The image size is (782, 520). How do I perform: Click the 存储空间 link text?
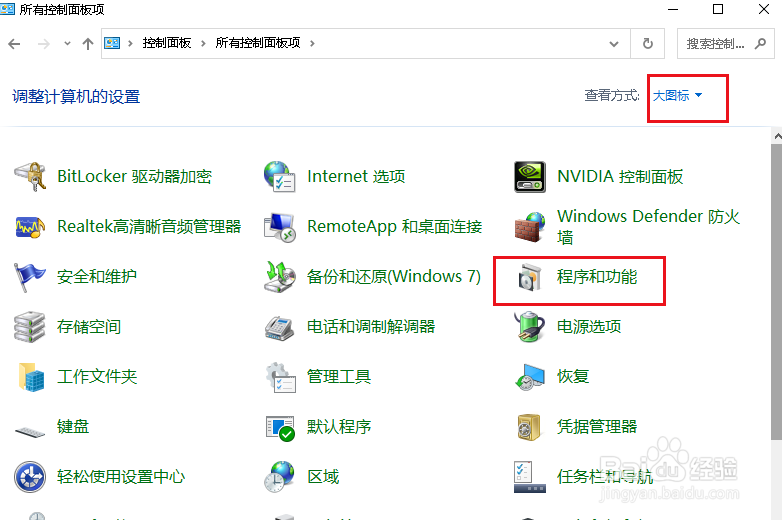(x=89, y=327)
